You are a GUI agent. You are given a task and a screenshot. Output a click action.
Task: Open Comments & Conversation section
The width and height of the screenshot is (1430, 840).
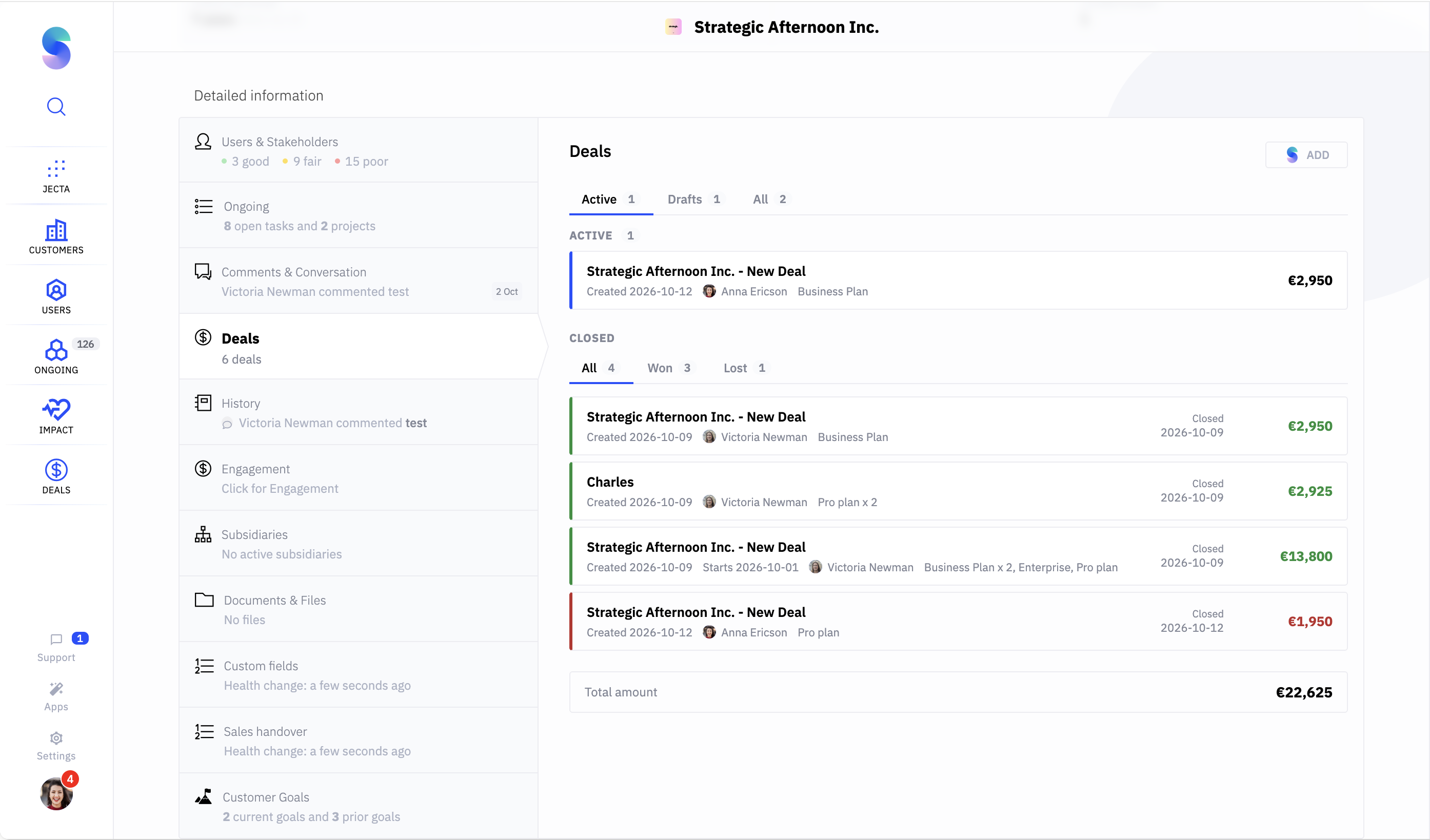(358, 282)
